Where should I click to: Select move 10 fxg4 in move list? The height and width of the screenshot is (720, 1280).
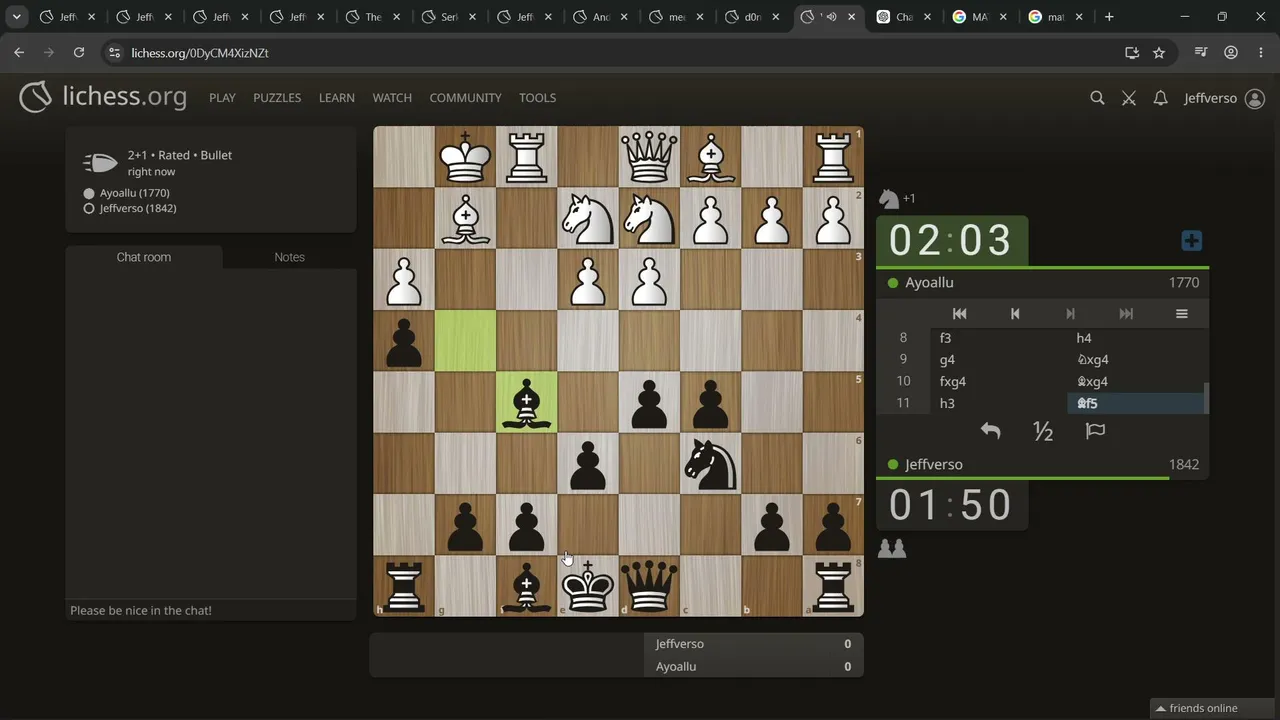(x=1000, y=381)
